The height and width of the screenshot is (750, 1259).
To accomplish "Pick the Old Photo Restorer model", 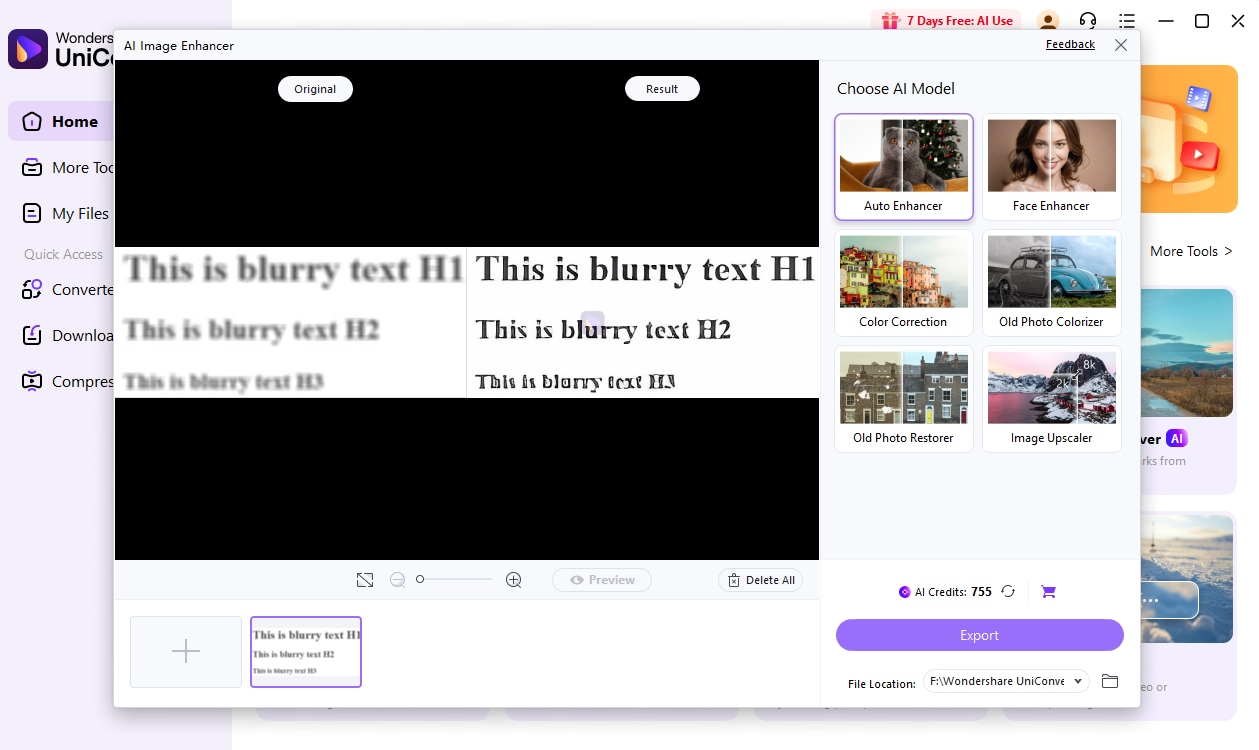I will tap(904, 399).
